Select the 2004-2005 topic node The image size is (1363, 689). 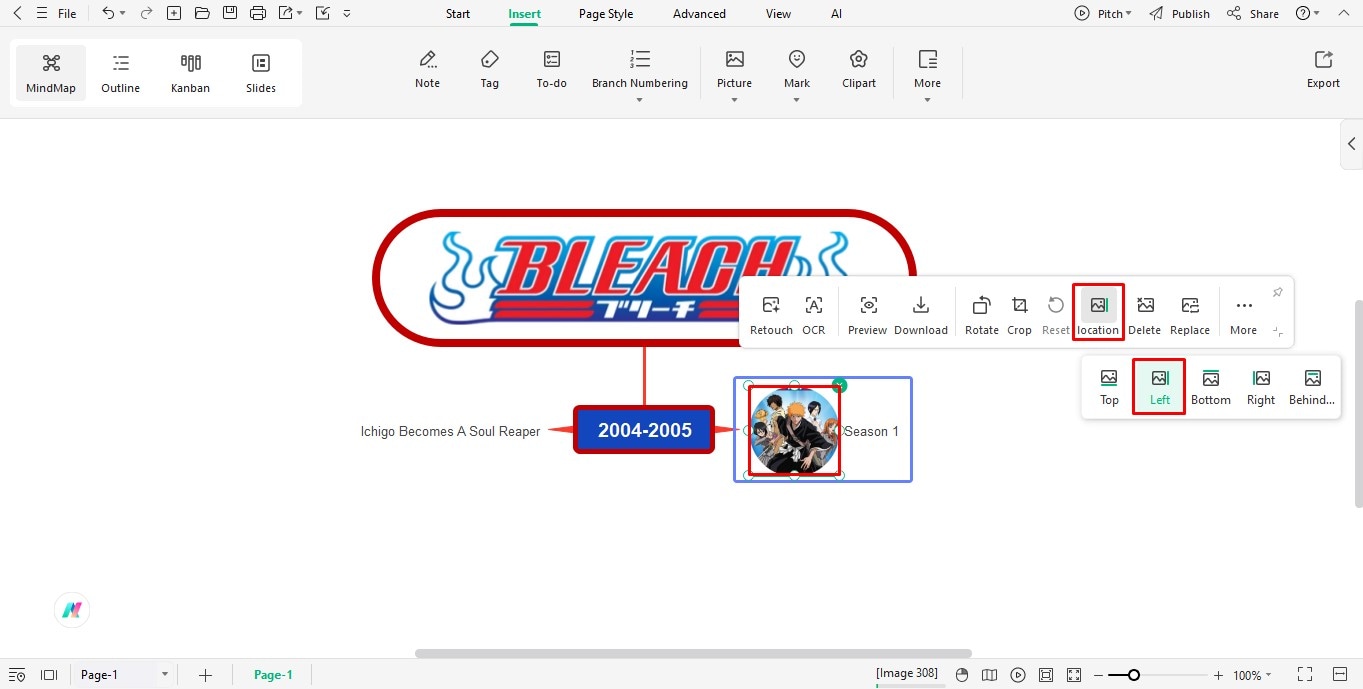point(645,430)
